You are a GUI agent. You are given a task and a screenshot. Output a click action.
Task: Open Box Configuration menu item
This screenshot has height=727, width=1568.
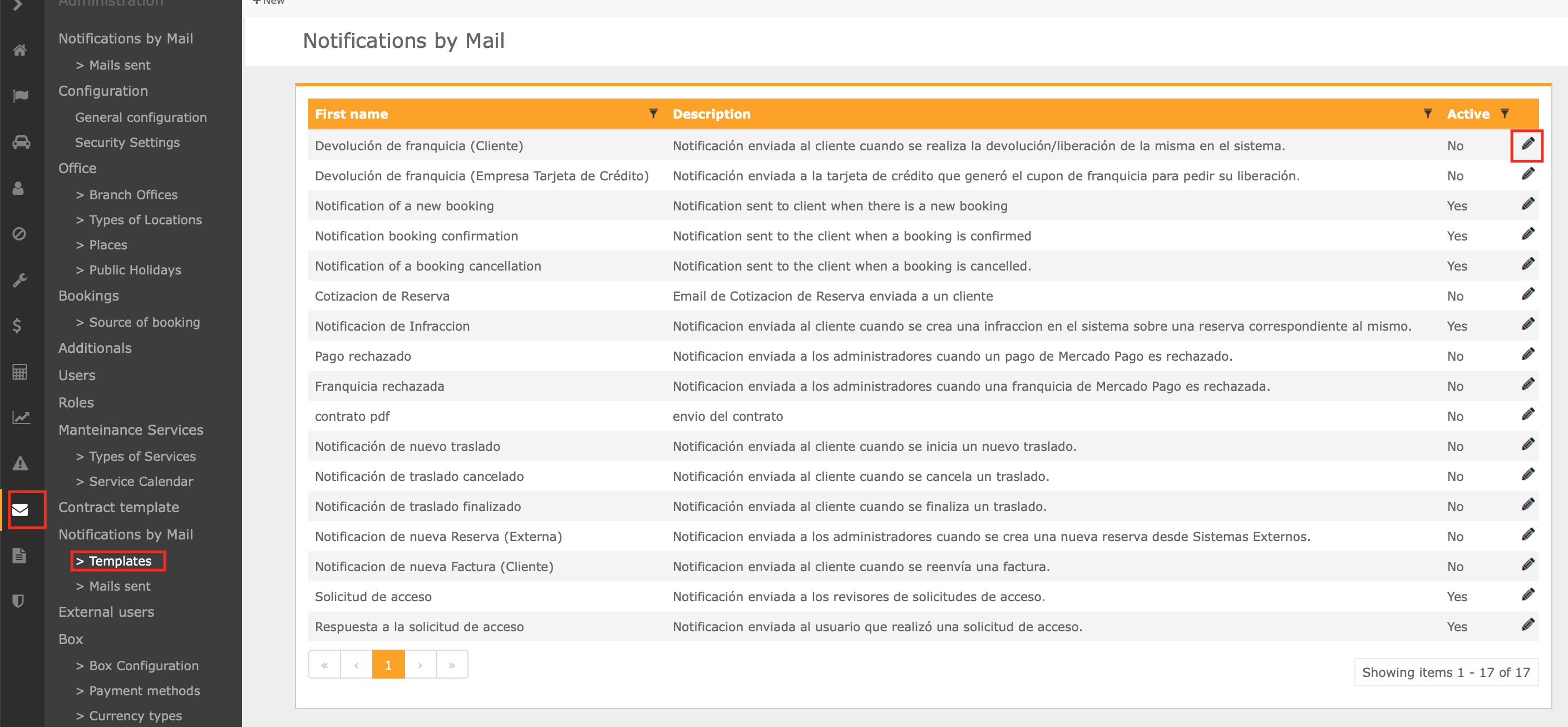click(137, 666)
